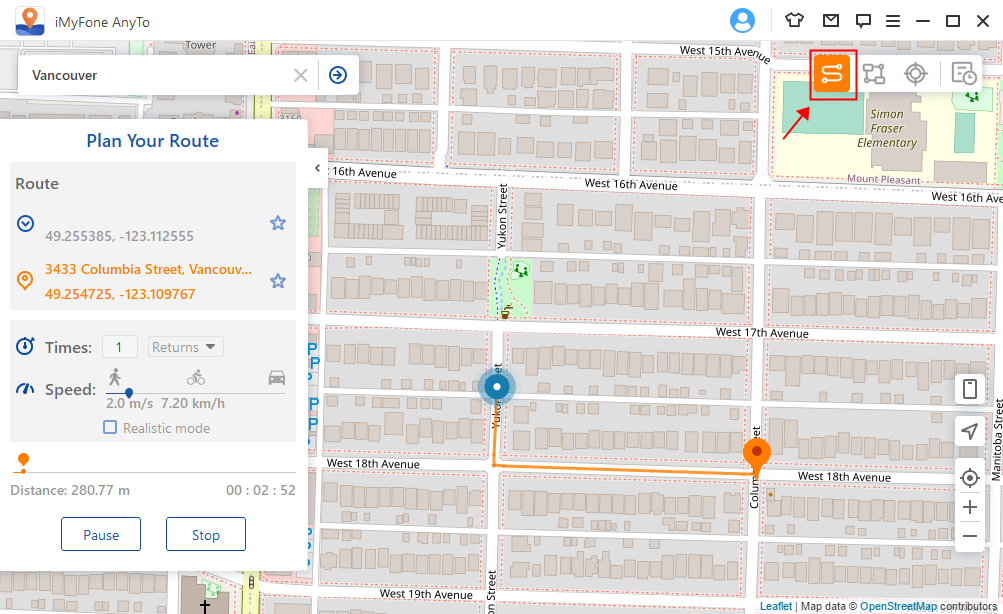The height and width of the screenshot is (614, 1003).
Task: Open the user account profile icon
Action: (x=742, y=20)
